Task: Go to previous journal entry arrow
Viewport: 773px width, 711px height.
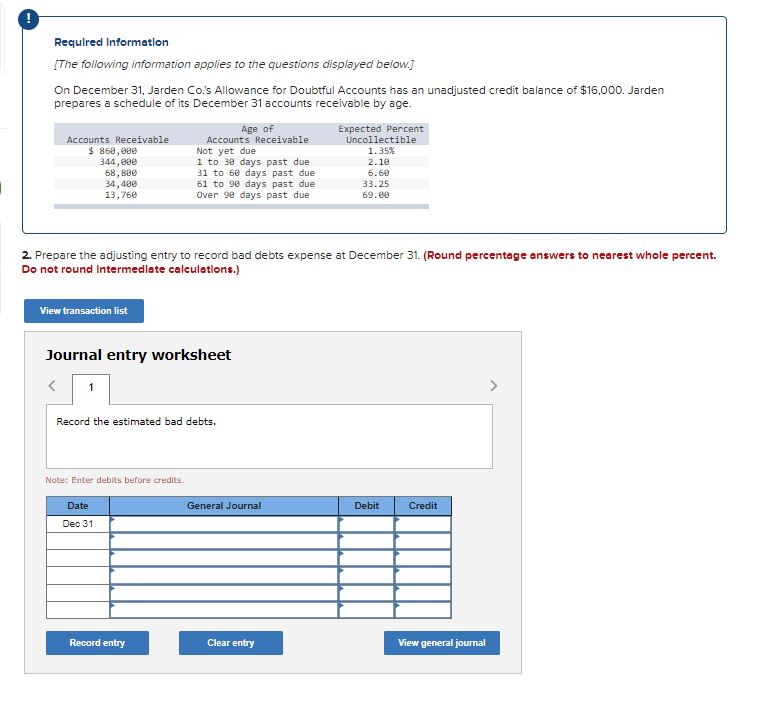Action: pos(52,385)
